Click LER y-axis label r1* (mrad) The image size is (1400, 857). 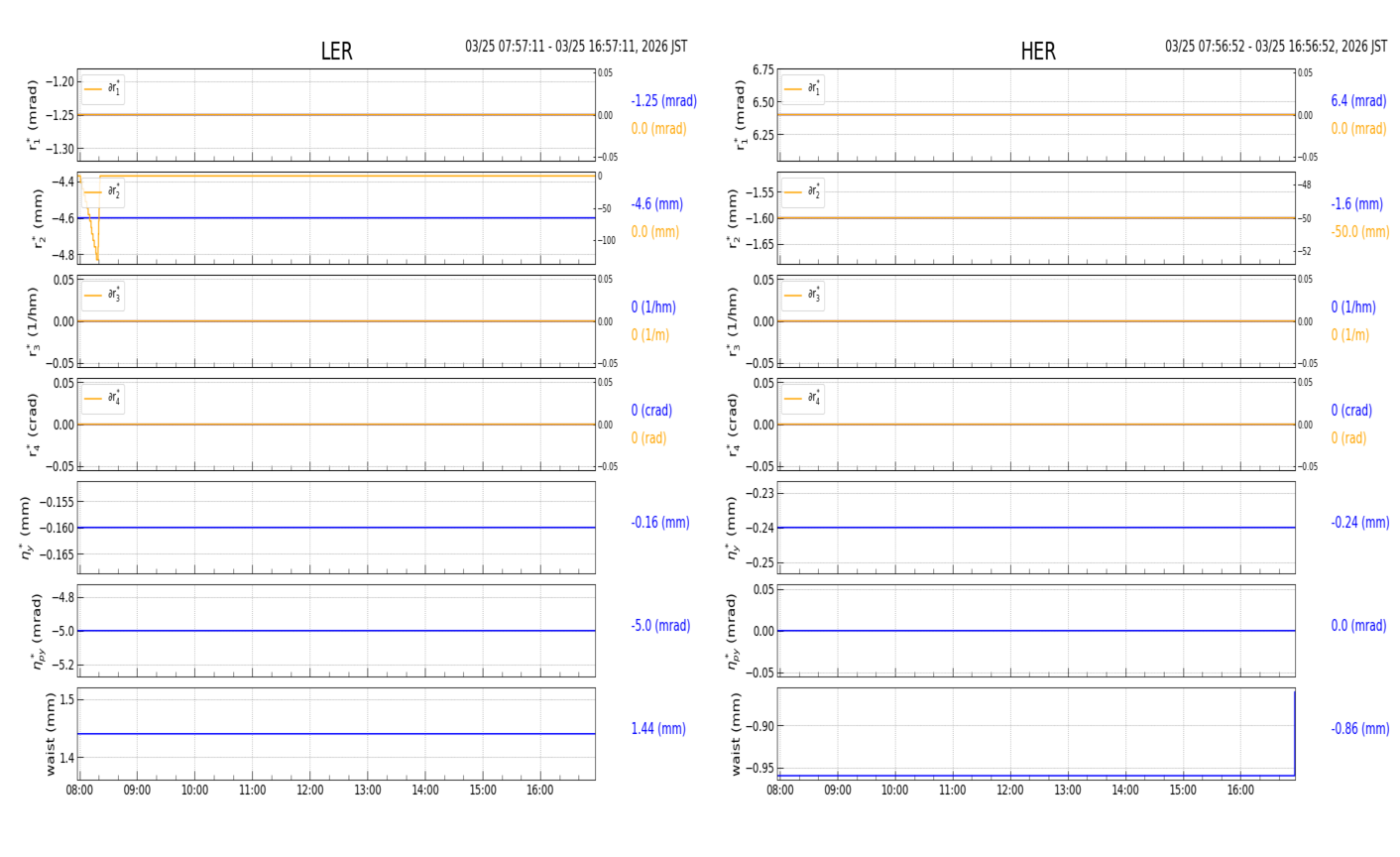(x=33, y=115)
